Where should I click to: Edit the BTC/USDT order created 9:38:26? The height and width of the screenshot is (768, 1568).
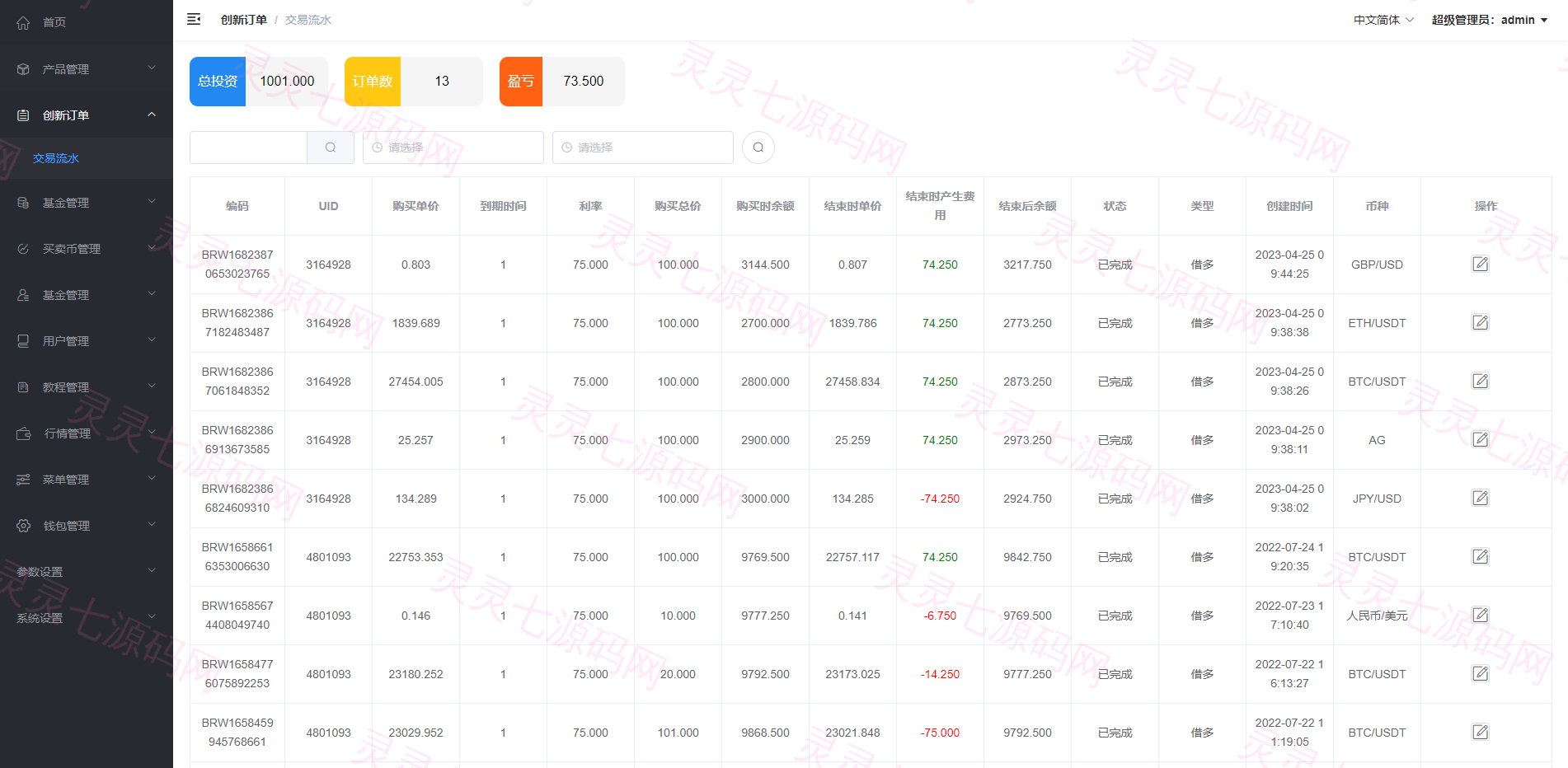pos(1481,381)
